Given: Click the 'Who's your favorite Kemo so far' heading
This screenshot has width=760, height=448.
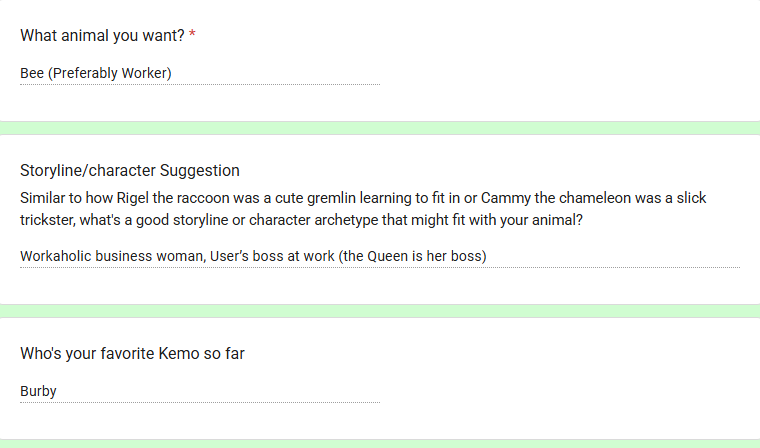Looking at the screenshot, I should coord(132,353).
